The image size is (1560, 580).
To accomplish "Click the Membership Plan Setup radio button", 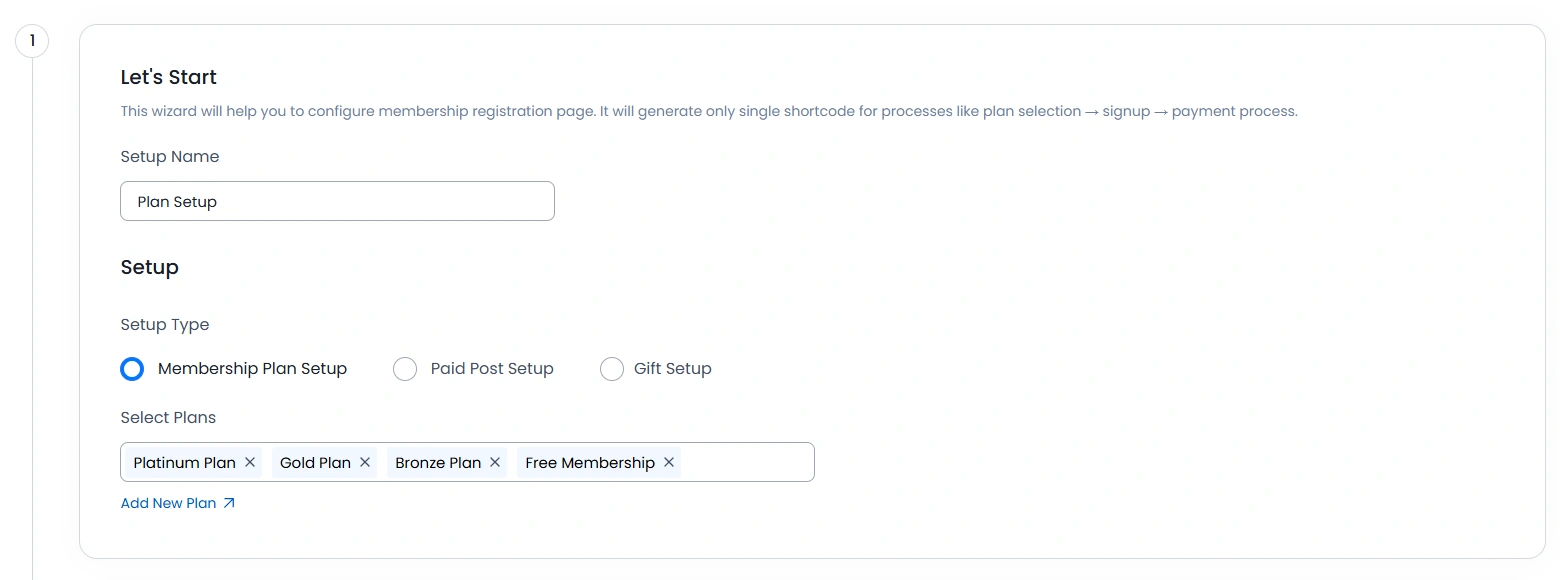I will pyautogui.click(x=132, y=369).
